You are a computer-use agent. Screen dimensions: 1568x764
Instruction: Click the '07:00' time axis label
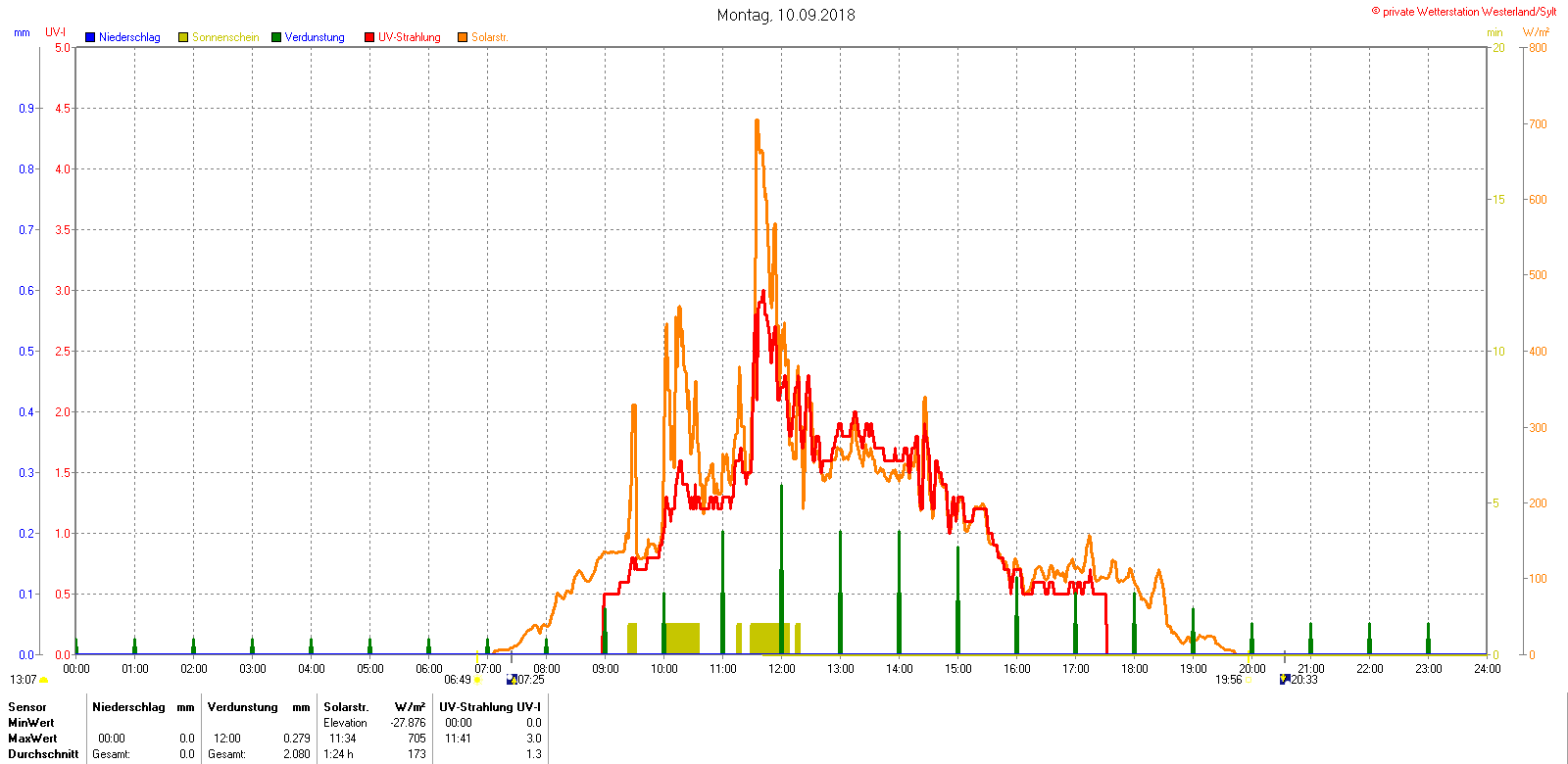point(488,669)
